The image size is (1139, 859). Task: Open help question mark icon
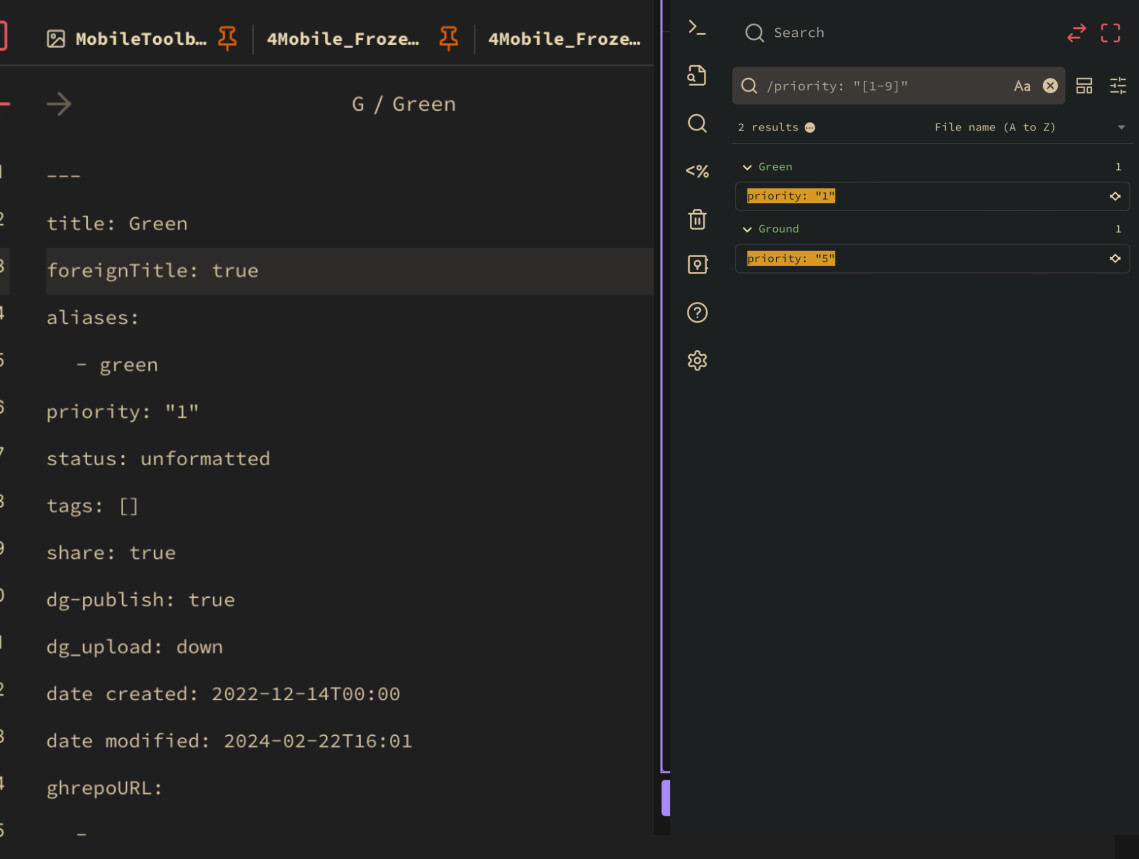697,312
